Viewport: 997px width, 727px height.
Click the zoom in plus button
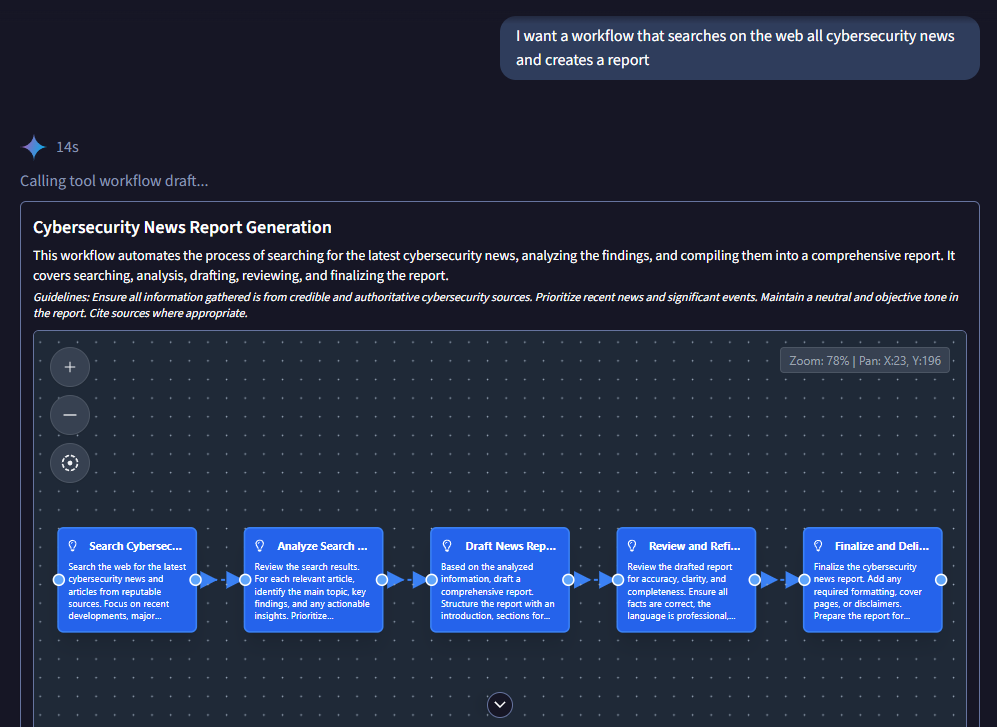(x=70, y=367)
